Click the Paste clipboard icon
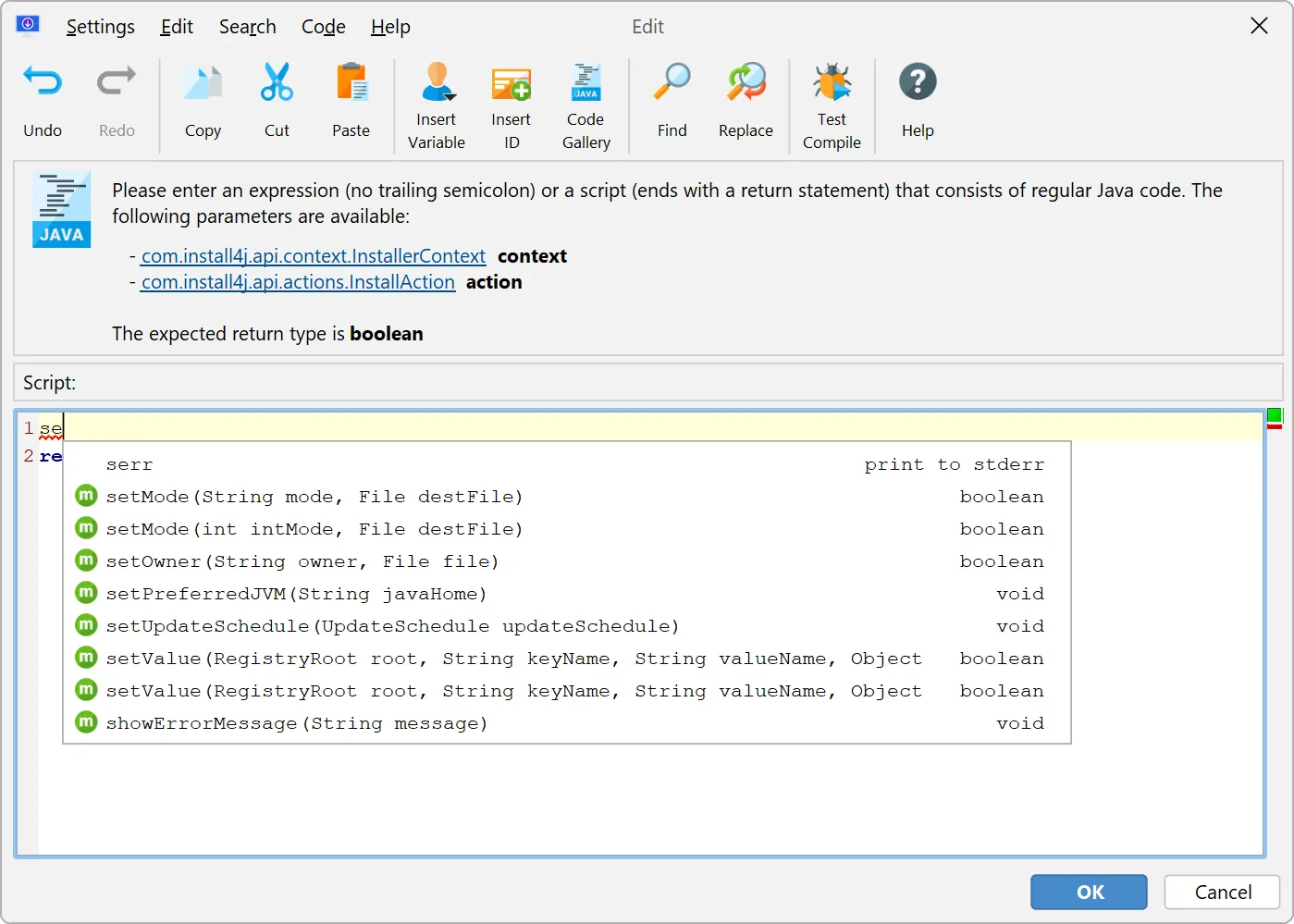The image size is (1294, 924). [351, 82]
